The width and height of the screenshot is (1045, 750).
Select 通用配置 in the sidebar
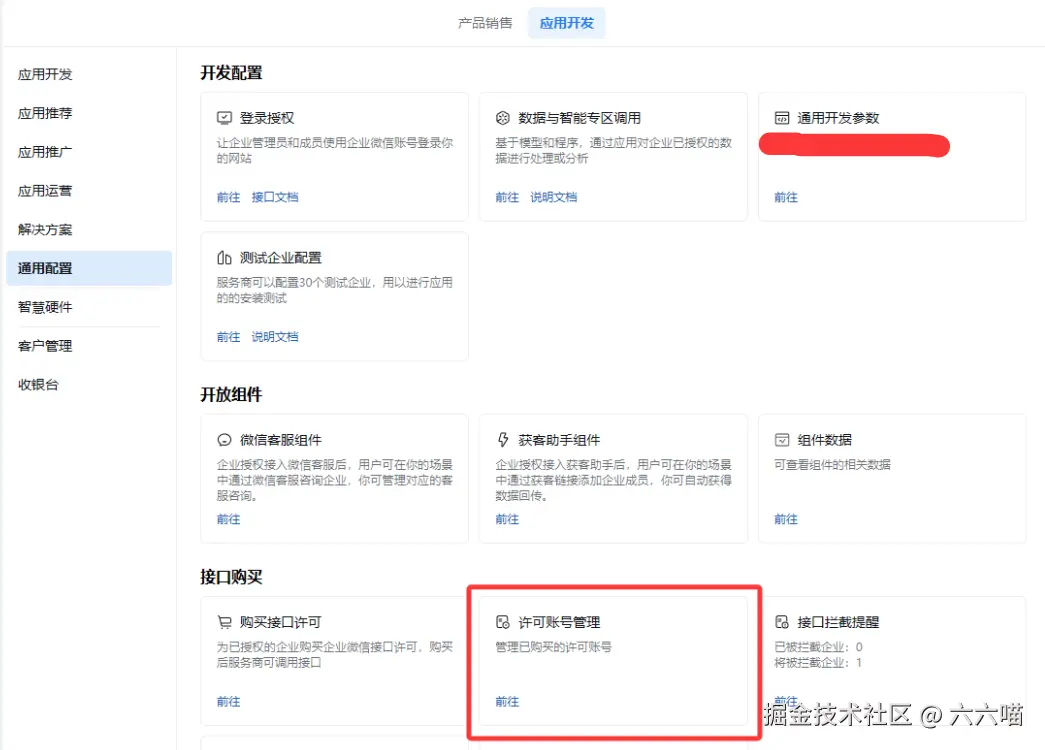coord(89,268)
